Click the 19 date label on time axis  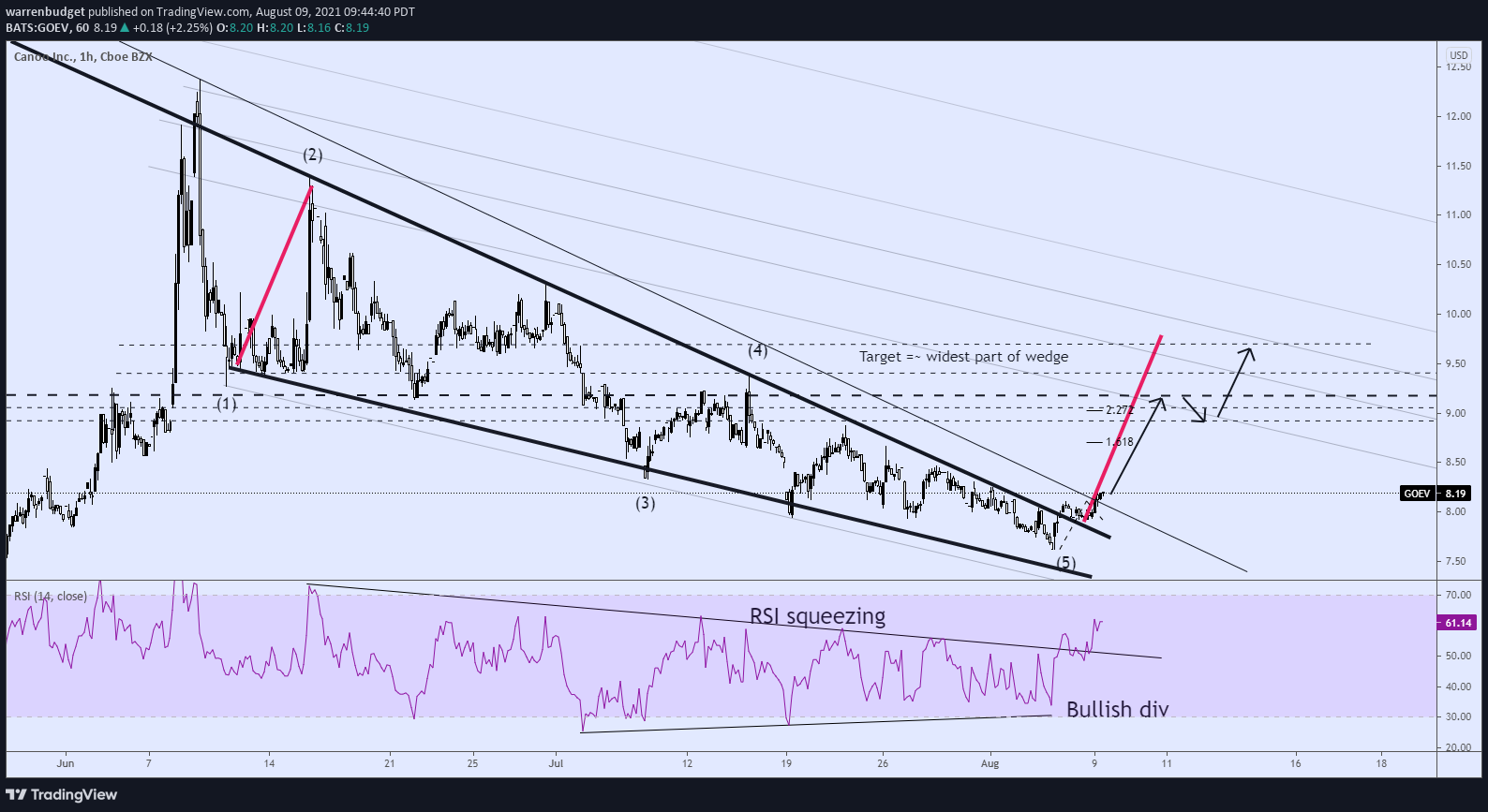(786, 763)
